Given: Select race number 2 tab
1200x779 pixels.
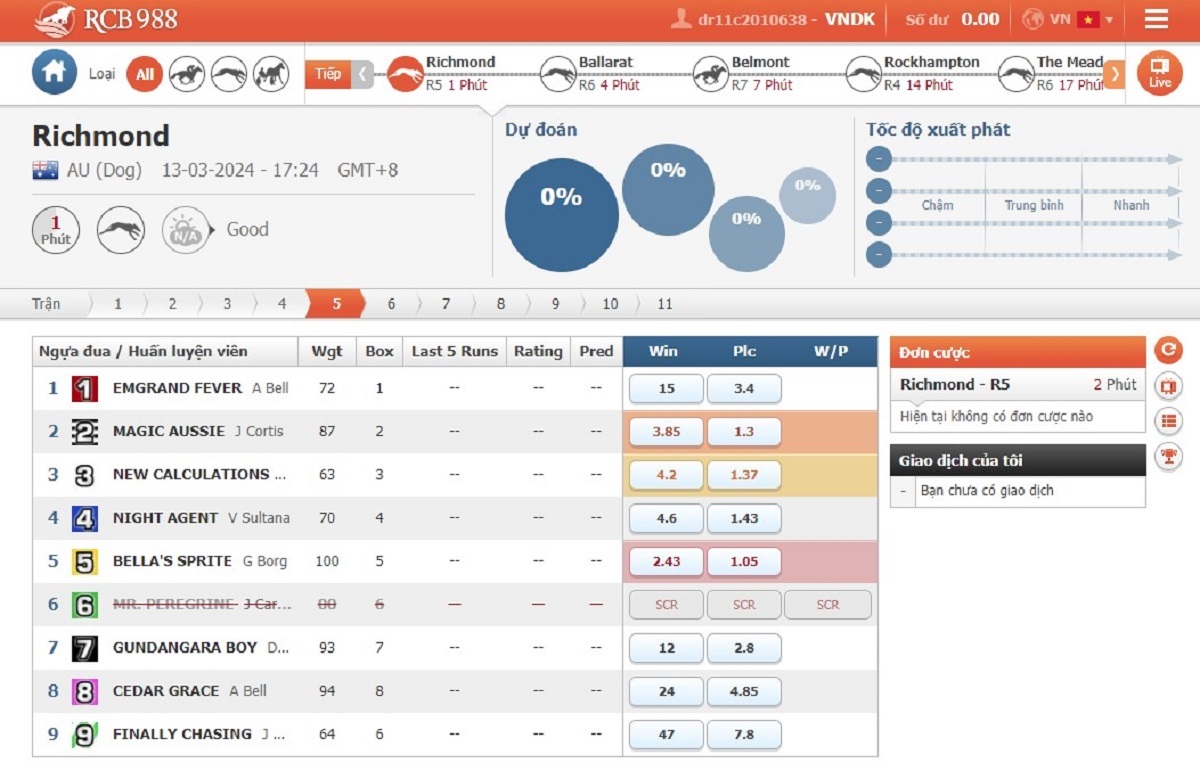Looking at the screenshot, I should [x=172, y=304].
